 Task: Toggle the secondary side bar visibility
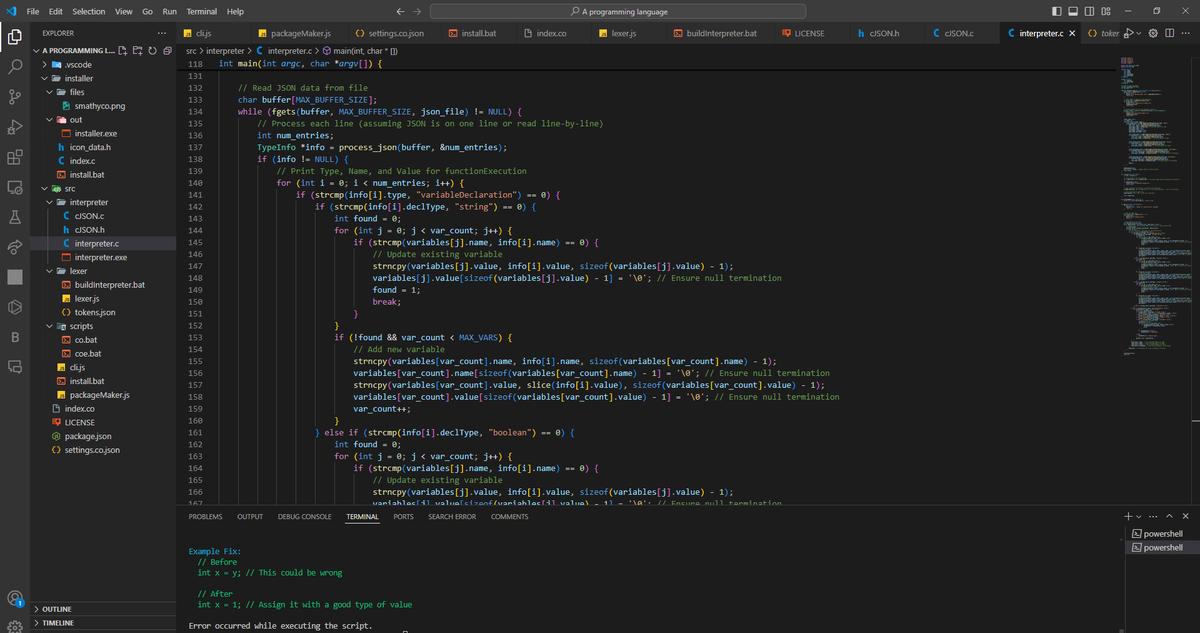(x=1089, y=11)
